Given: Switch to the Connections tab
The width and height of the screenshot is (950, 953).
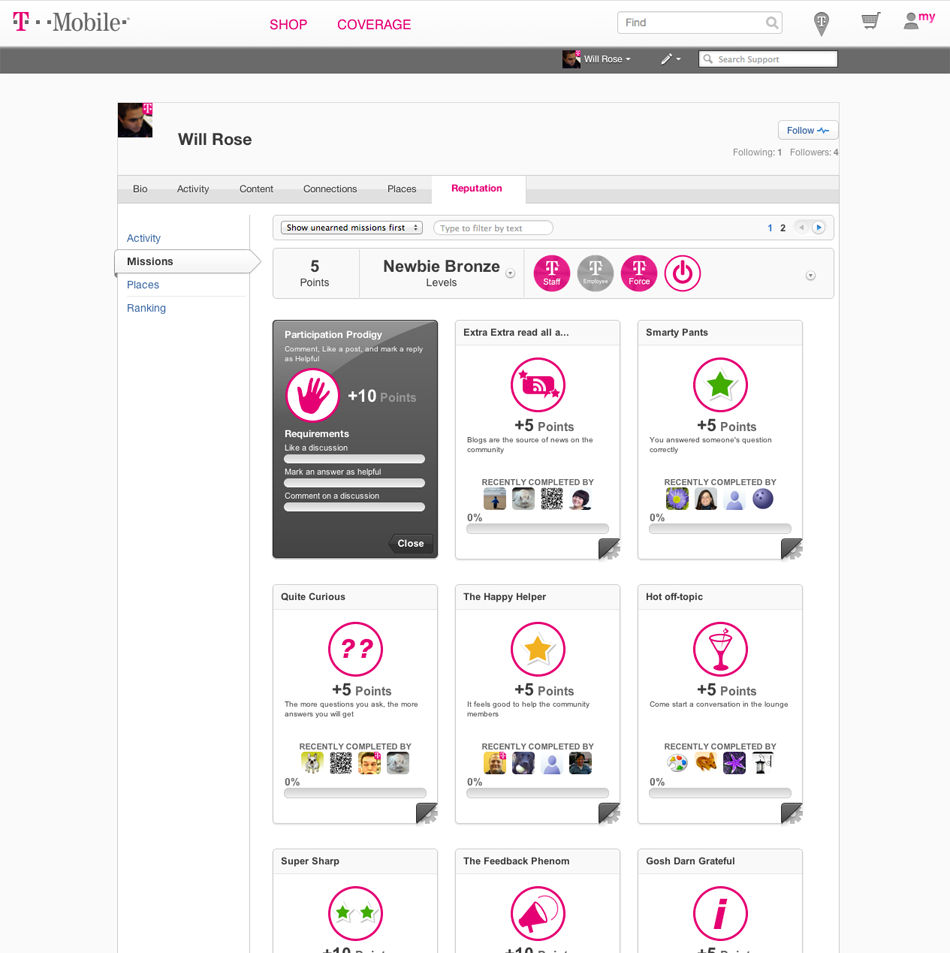Looking at the screenshot, I should coord(330,189).
